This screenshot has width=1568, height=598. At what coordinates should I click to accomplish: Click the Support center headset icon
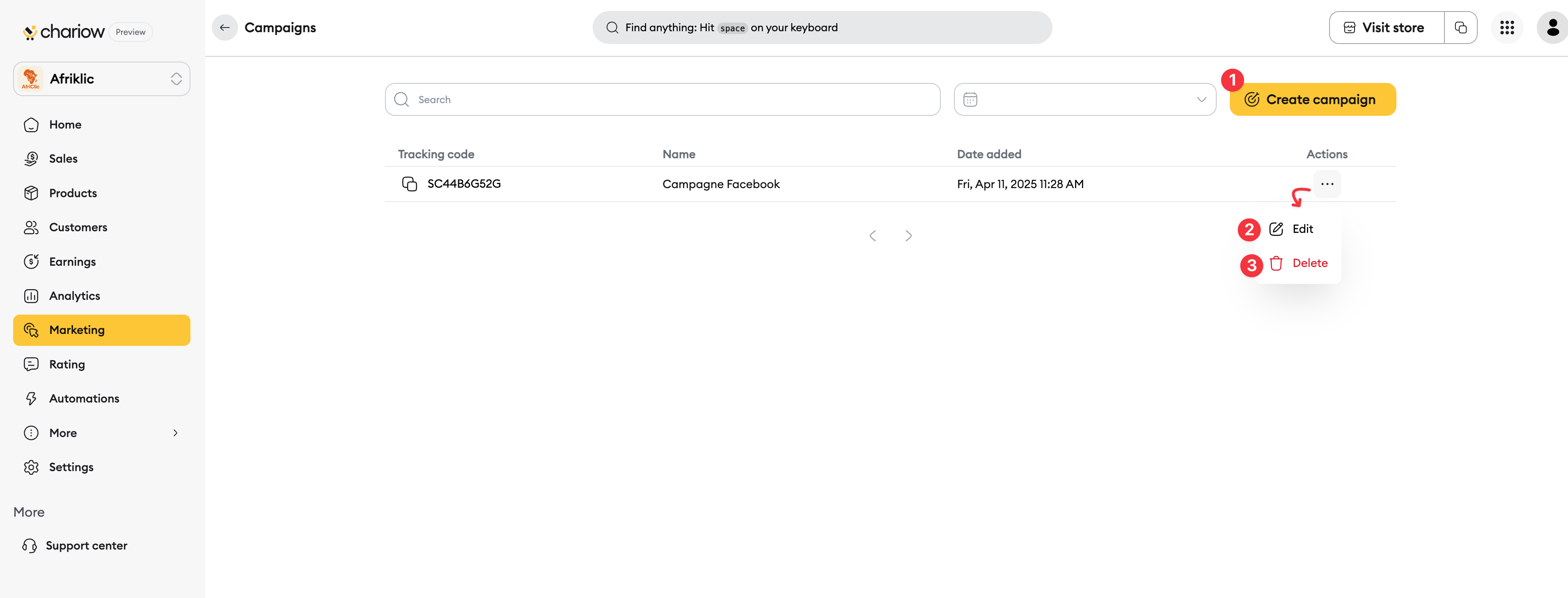30,545
